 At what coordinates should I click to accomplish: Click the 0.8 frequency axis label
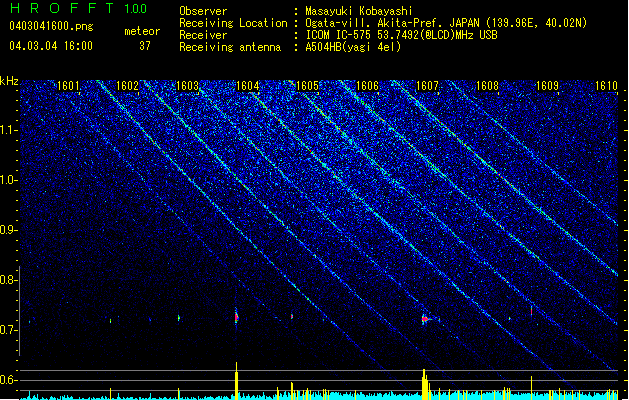[8, 280]
